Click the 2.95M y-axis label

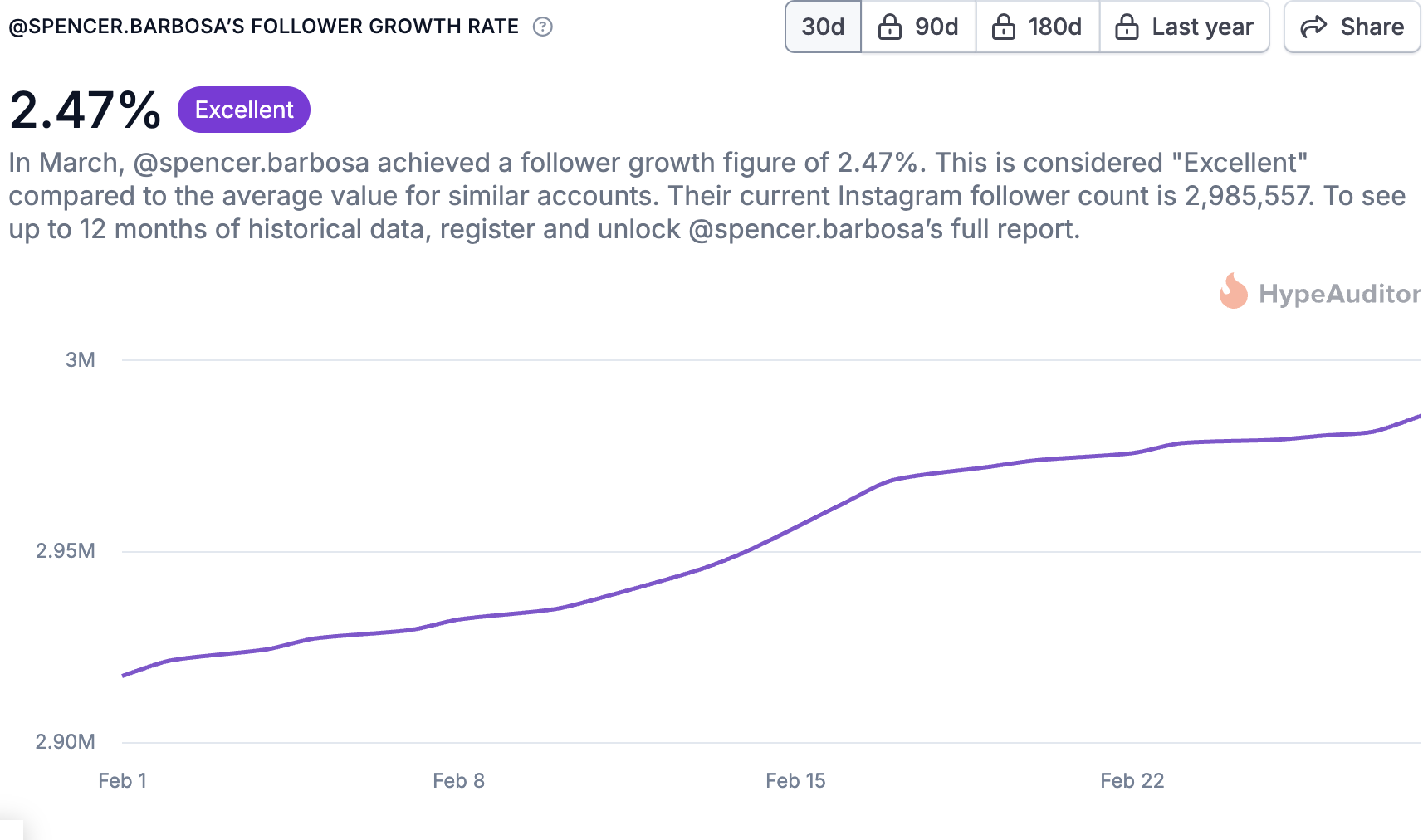[66, 550]
